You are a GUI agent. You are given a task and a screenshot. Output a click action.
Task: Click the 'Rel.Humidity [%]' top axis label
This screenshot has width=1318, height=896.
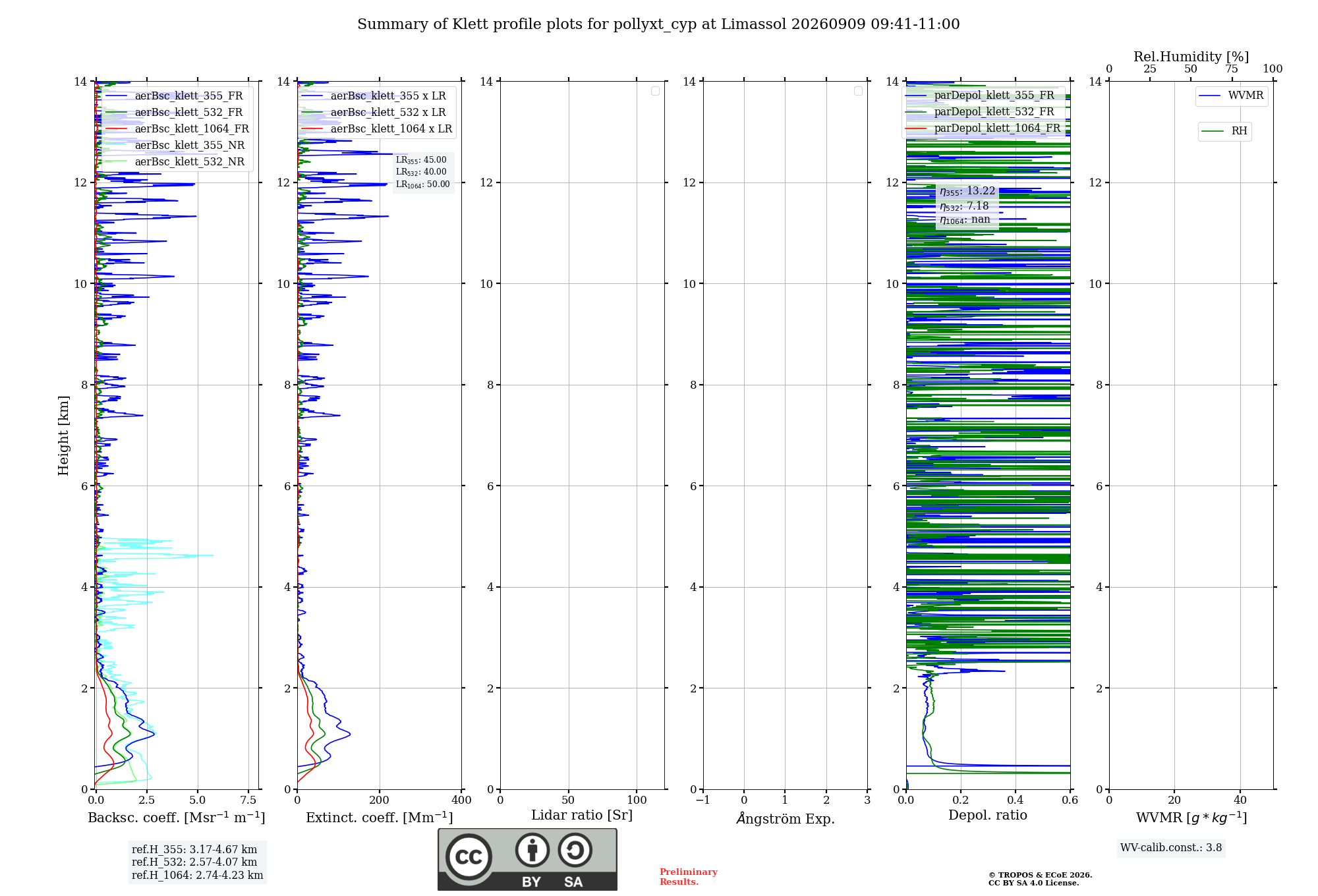click(1191, 57)
